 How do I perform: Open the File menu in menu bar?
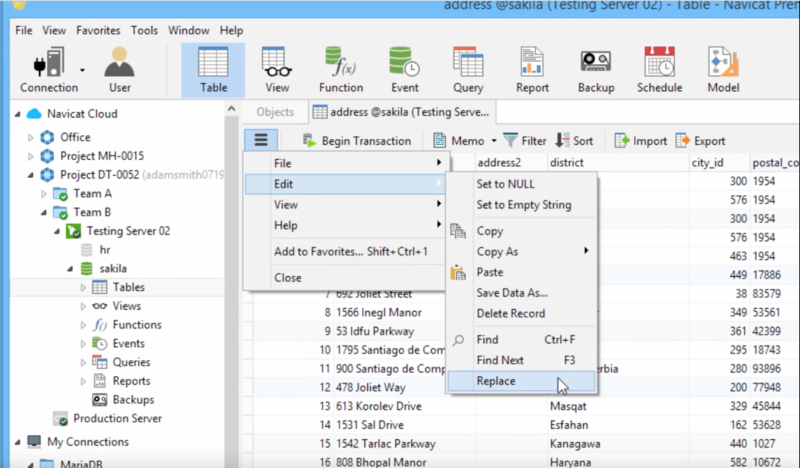point(23,31)
